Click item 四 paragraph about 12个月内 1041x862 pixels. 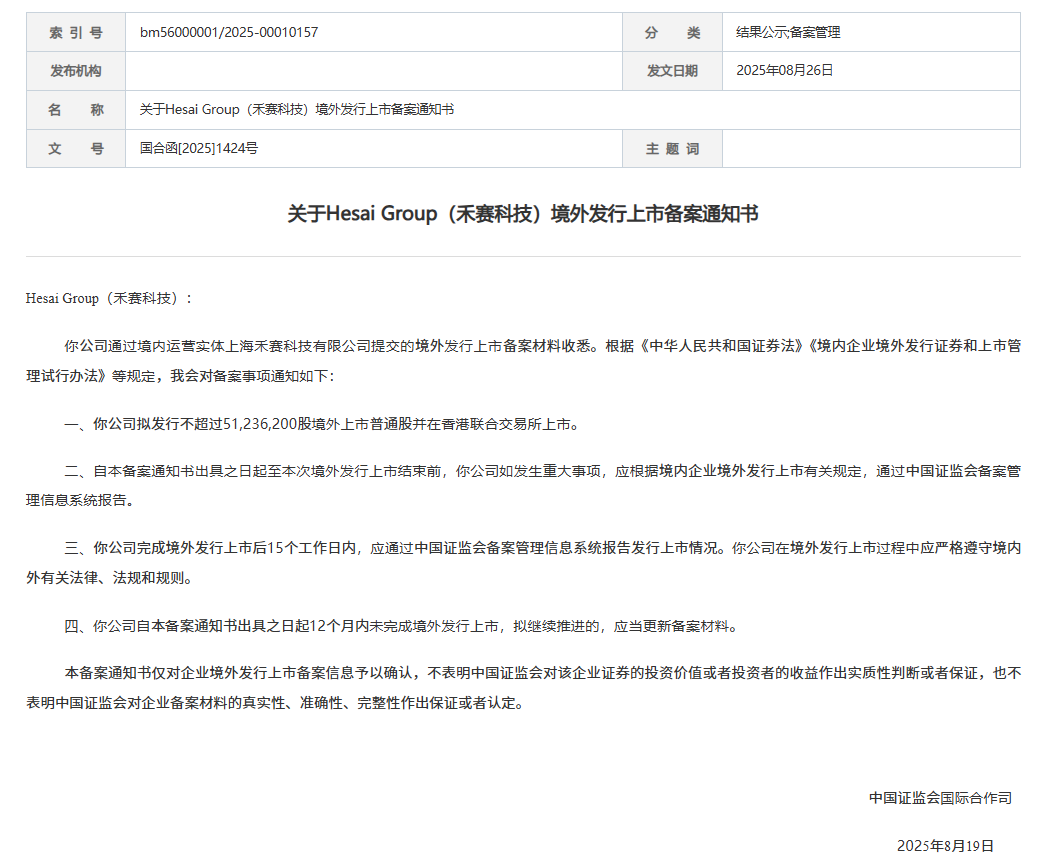[x=402, y=626]
